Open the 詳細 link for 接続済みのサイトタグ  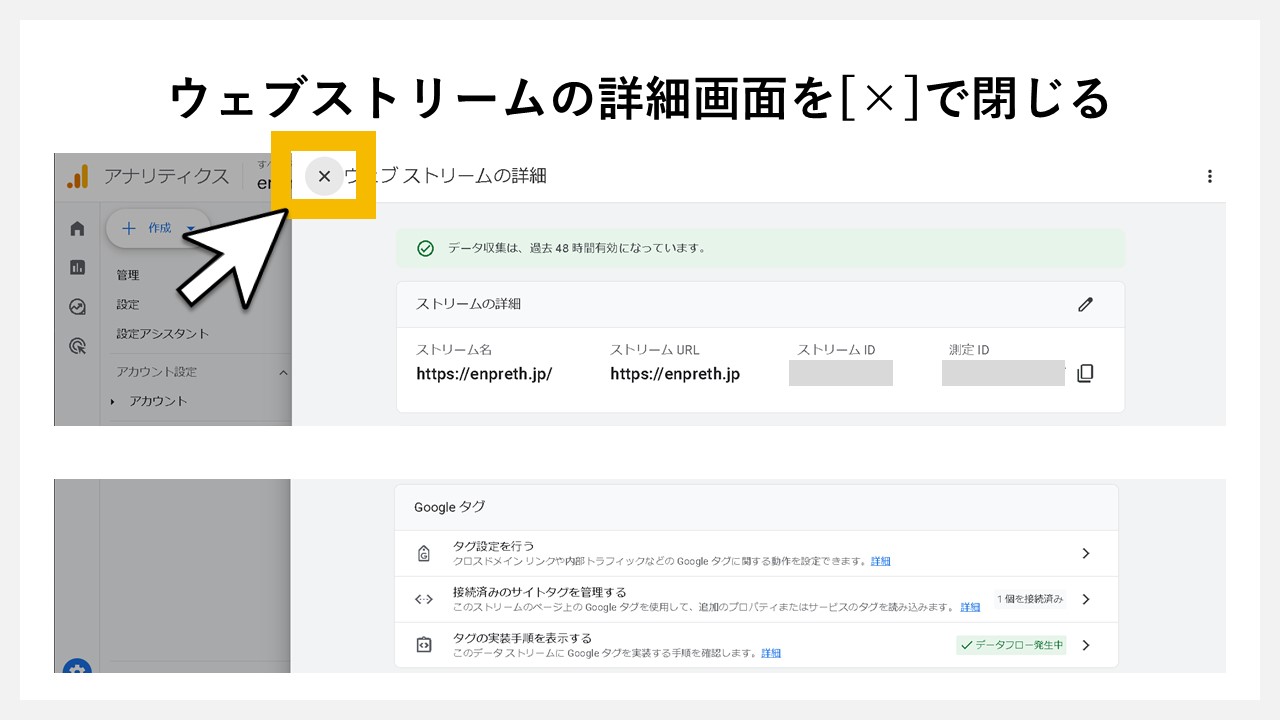pyautogui.click(x=969, y=607)
